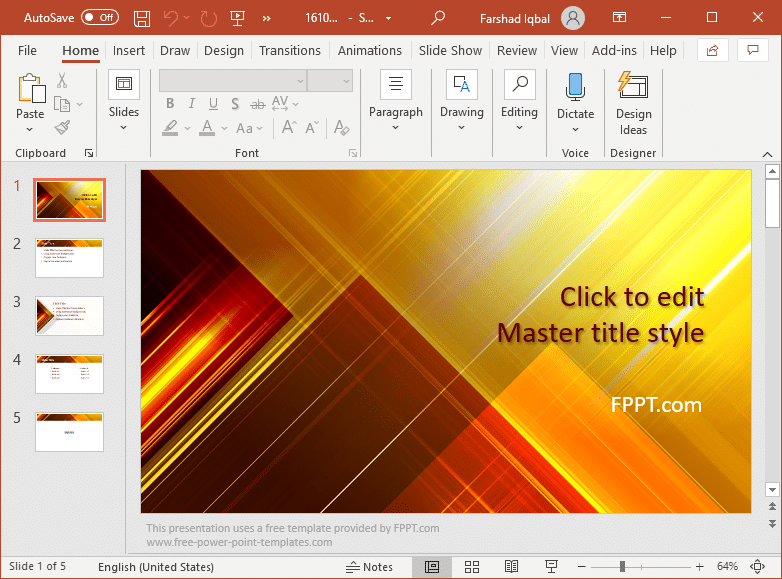This screenshot has height=579, width=782.
Task: Toggle Bold formatting
Action: [x=170, y=103]
